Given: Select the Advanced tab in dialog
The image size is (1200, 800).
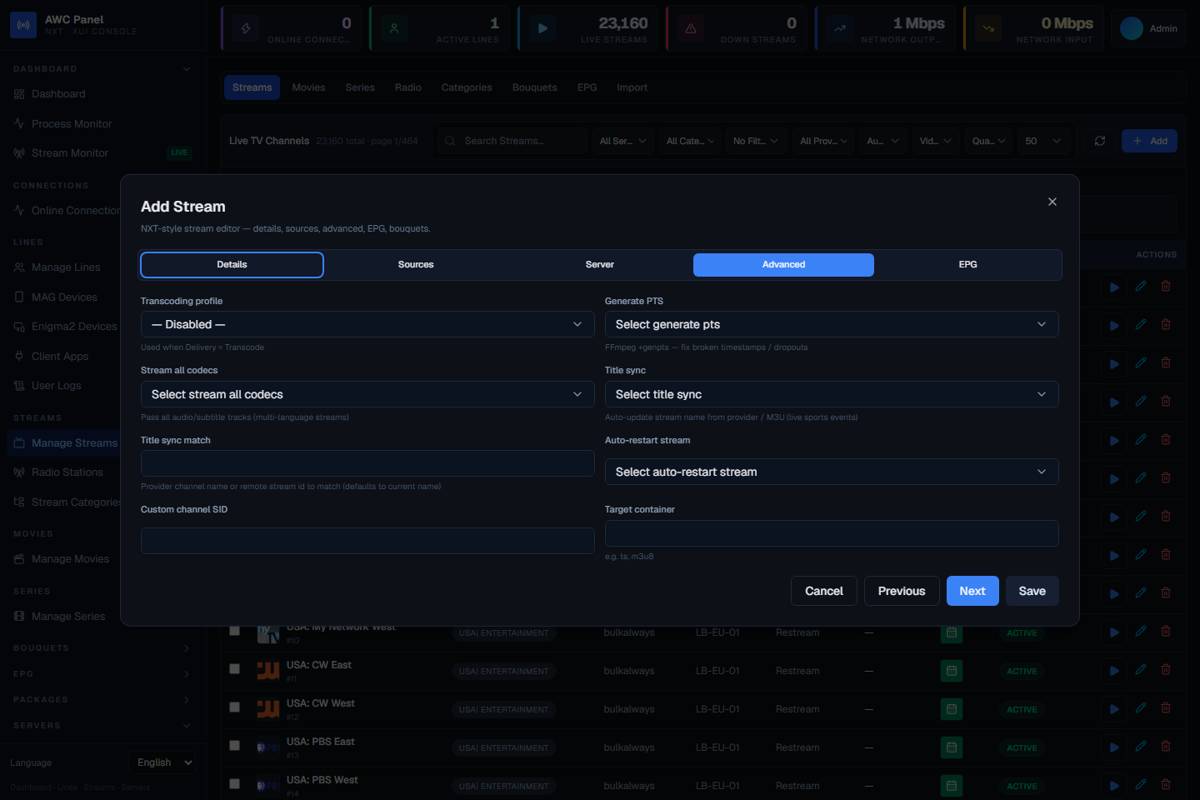Looking at the screenshot, I should [784, 264].
